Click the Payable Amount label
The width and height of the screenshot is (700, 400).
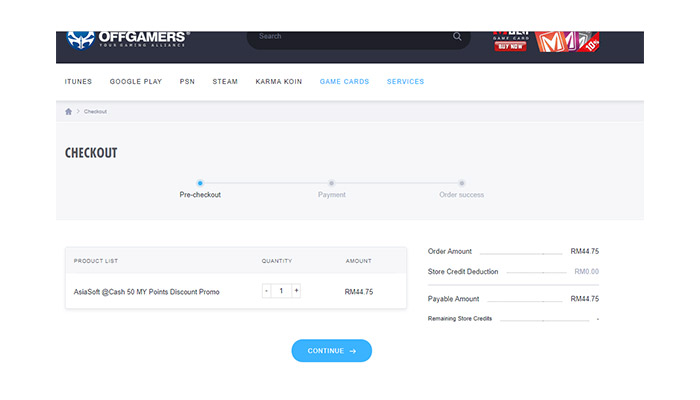[x=453, y=299]
